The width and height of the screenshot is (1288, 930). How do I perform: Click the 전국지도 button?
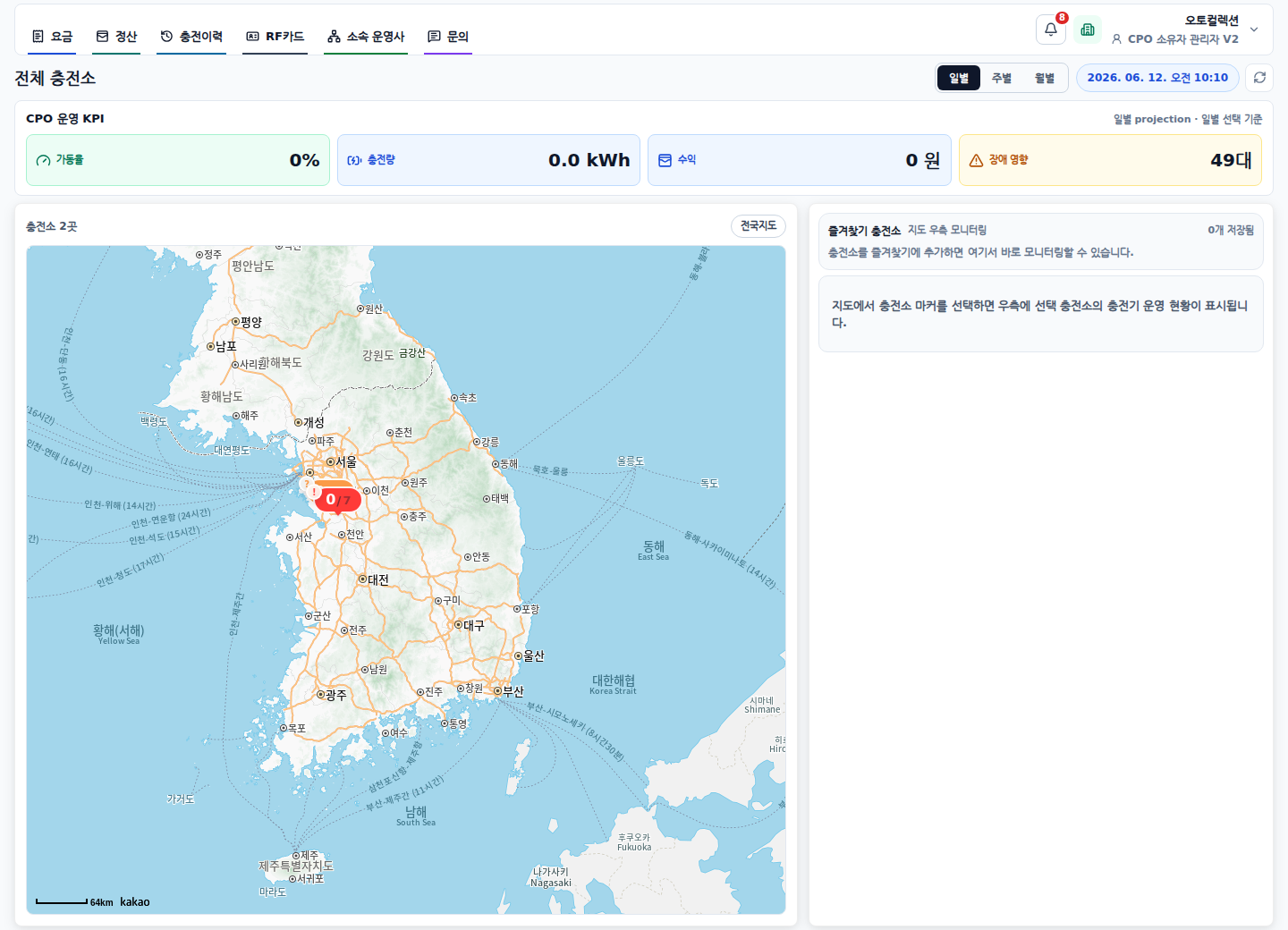tap(758, 226)
